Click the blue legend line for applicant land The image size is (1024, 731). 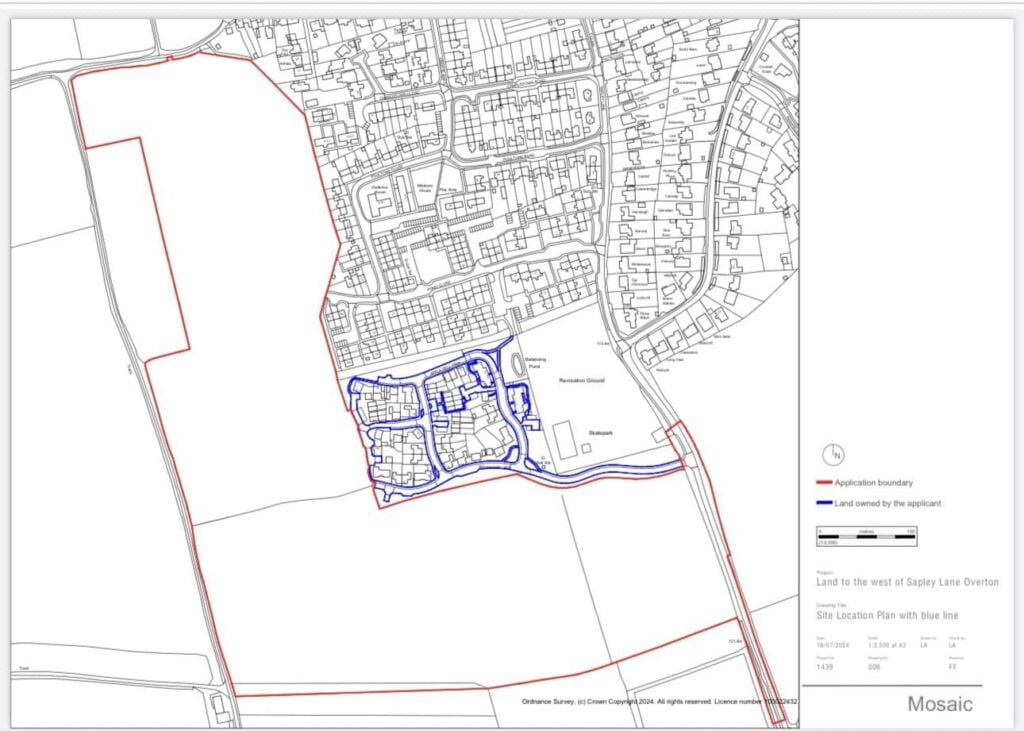[826, 503]
